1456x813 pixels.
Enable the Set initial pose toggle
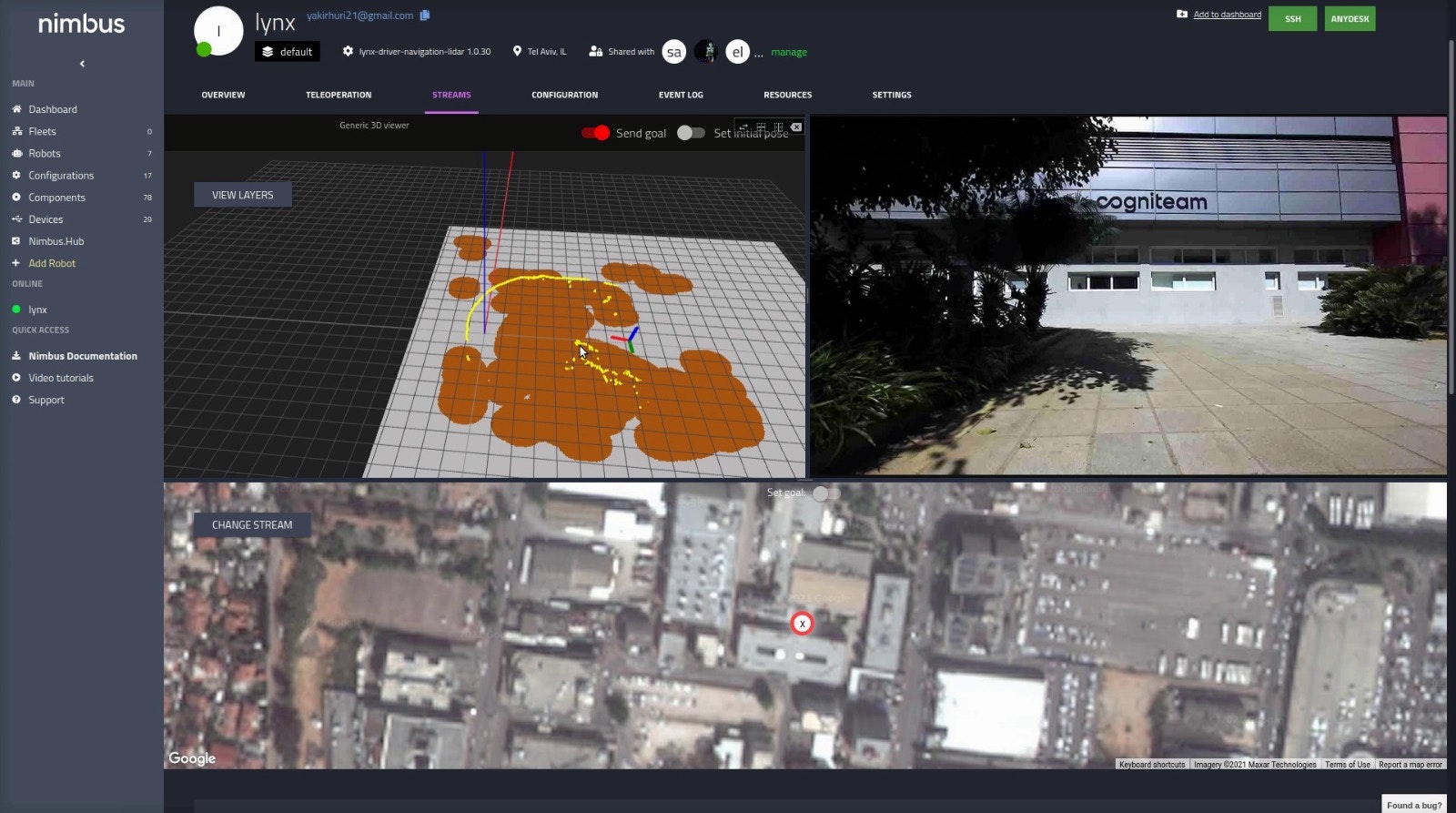click(691, 133)
